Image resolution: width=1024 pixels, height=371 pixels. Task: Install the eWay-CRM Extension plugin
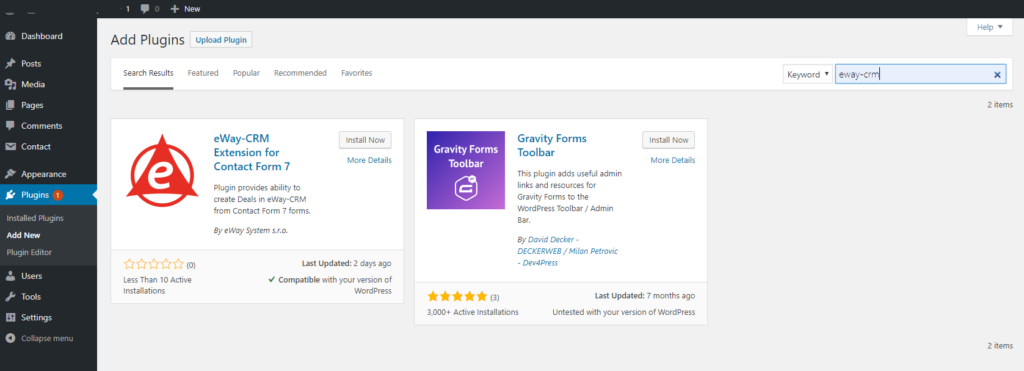(x=365, y=140)
